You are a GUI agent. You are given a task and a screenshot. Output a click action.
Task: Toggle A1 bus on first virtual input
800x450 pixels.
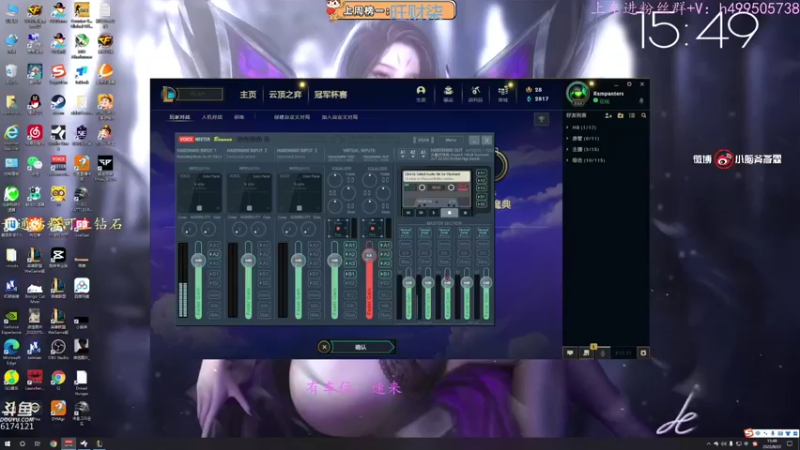350,245
